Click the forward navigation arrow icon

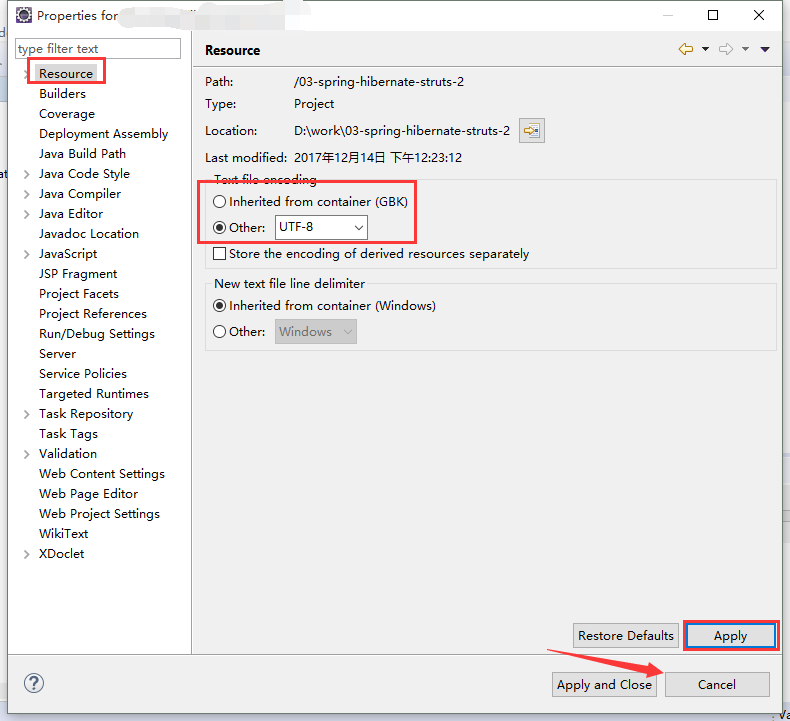(x=726, y=49)
